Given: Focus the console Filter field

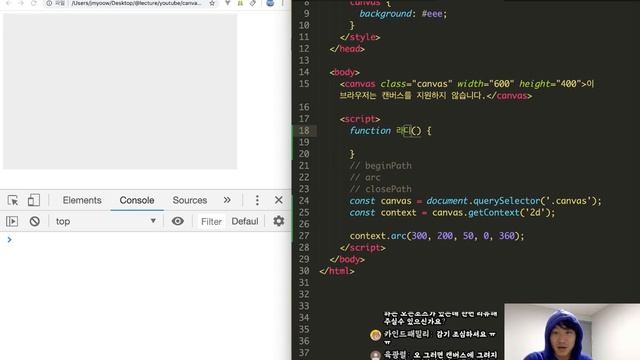Looking at the screenshot, I should [211, 221].
